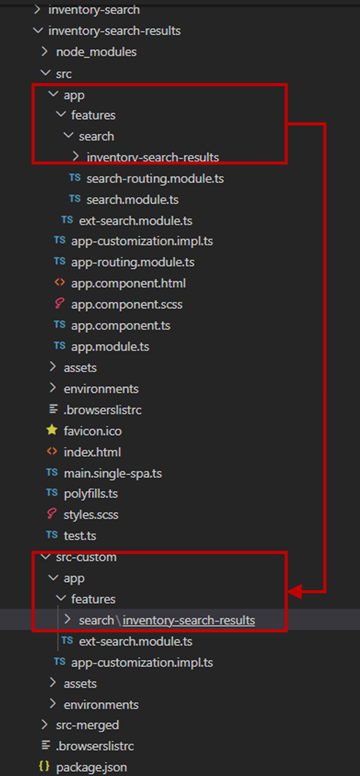Open search.module.ts file

tap(132, 199)
